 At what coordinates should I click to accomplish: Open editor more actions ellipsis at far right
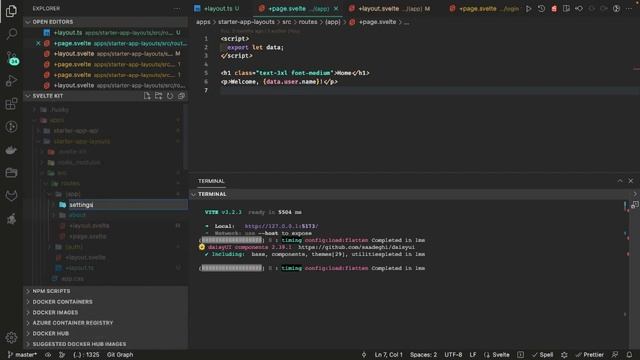tap(629, 9)
